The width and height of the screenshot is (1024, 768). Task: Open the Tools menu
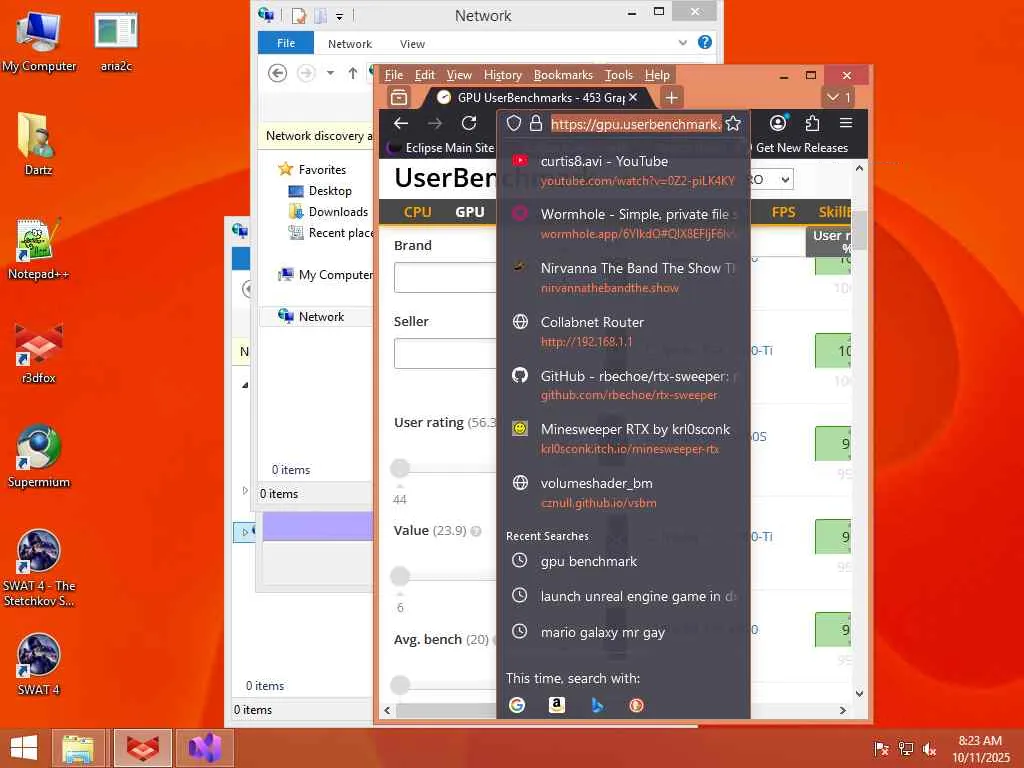tap(618, 75)
